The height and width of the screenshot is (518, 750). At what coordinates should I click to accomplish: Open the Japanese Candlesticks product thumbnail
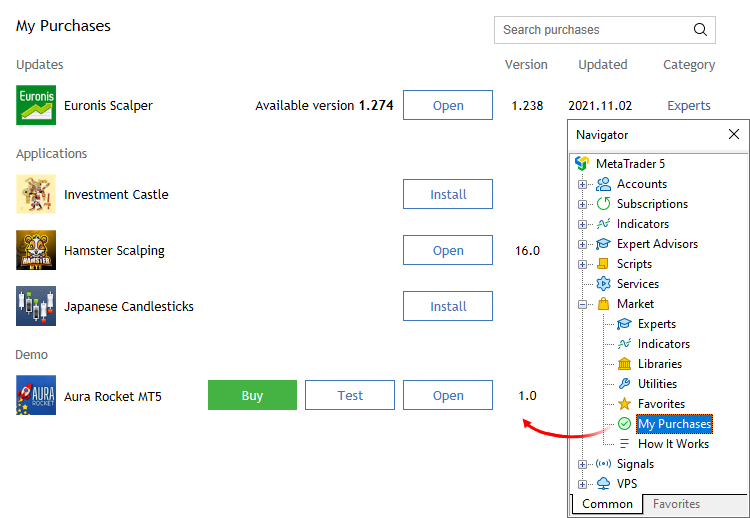tap(36, 306)
